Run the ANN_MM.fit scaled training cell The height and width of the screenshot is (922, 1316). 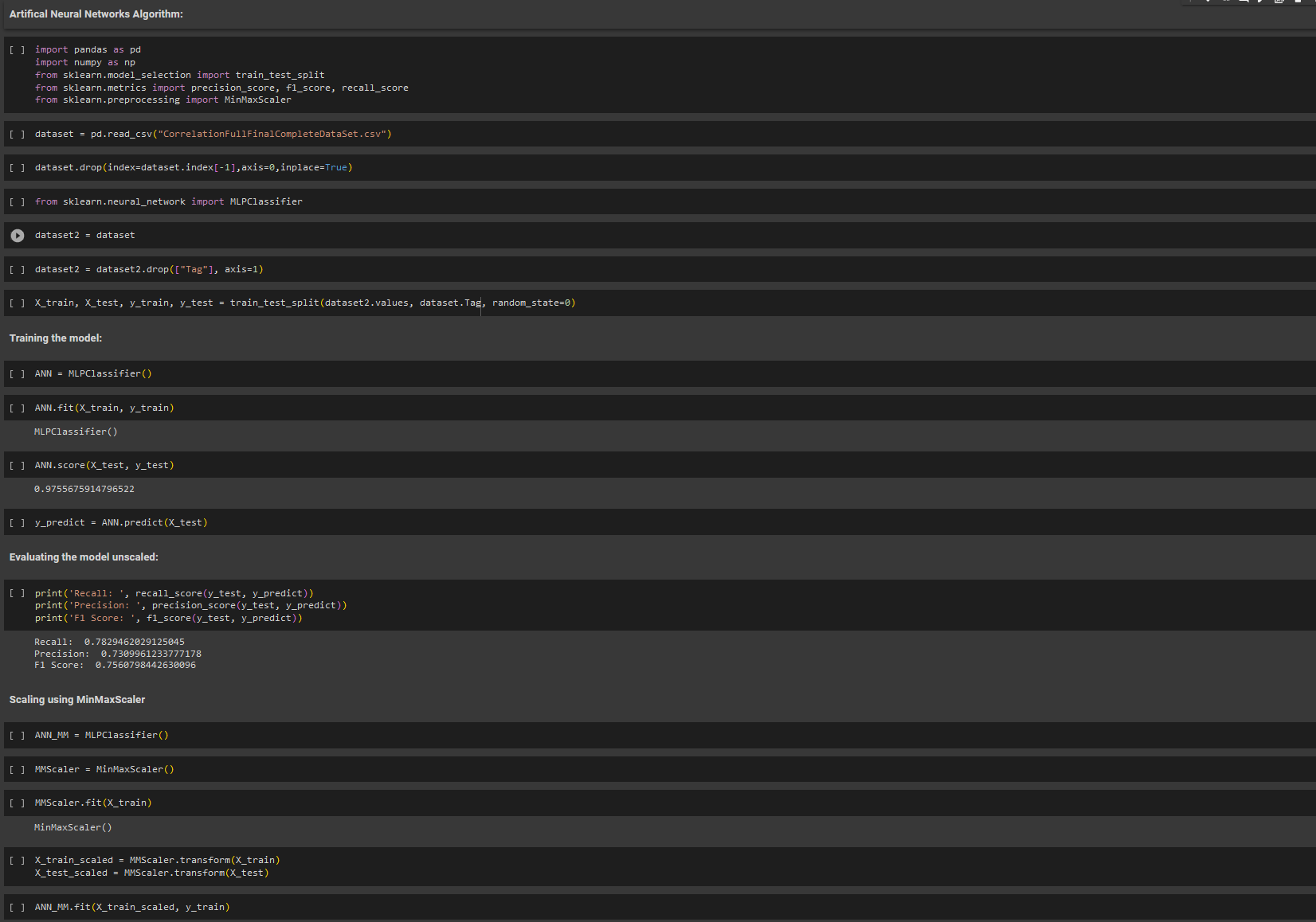[18, 908]
